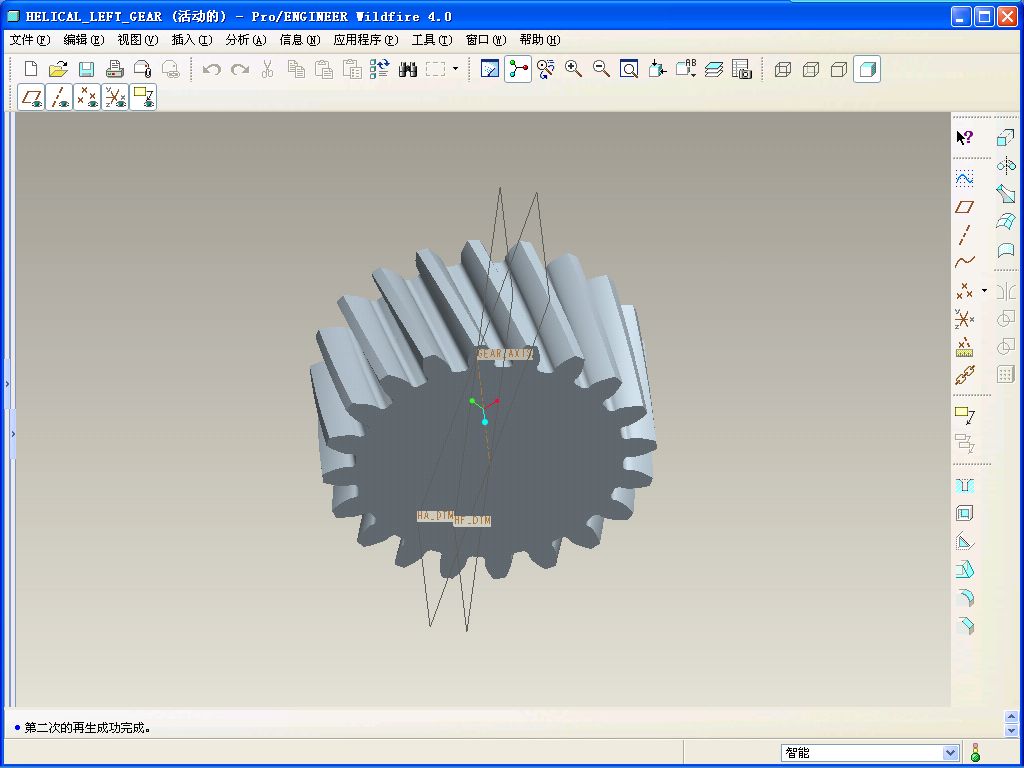
Task: Open the 分析(A) menu
Action: tap(246, 40)
